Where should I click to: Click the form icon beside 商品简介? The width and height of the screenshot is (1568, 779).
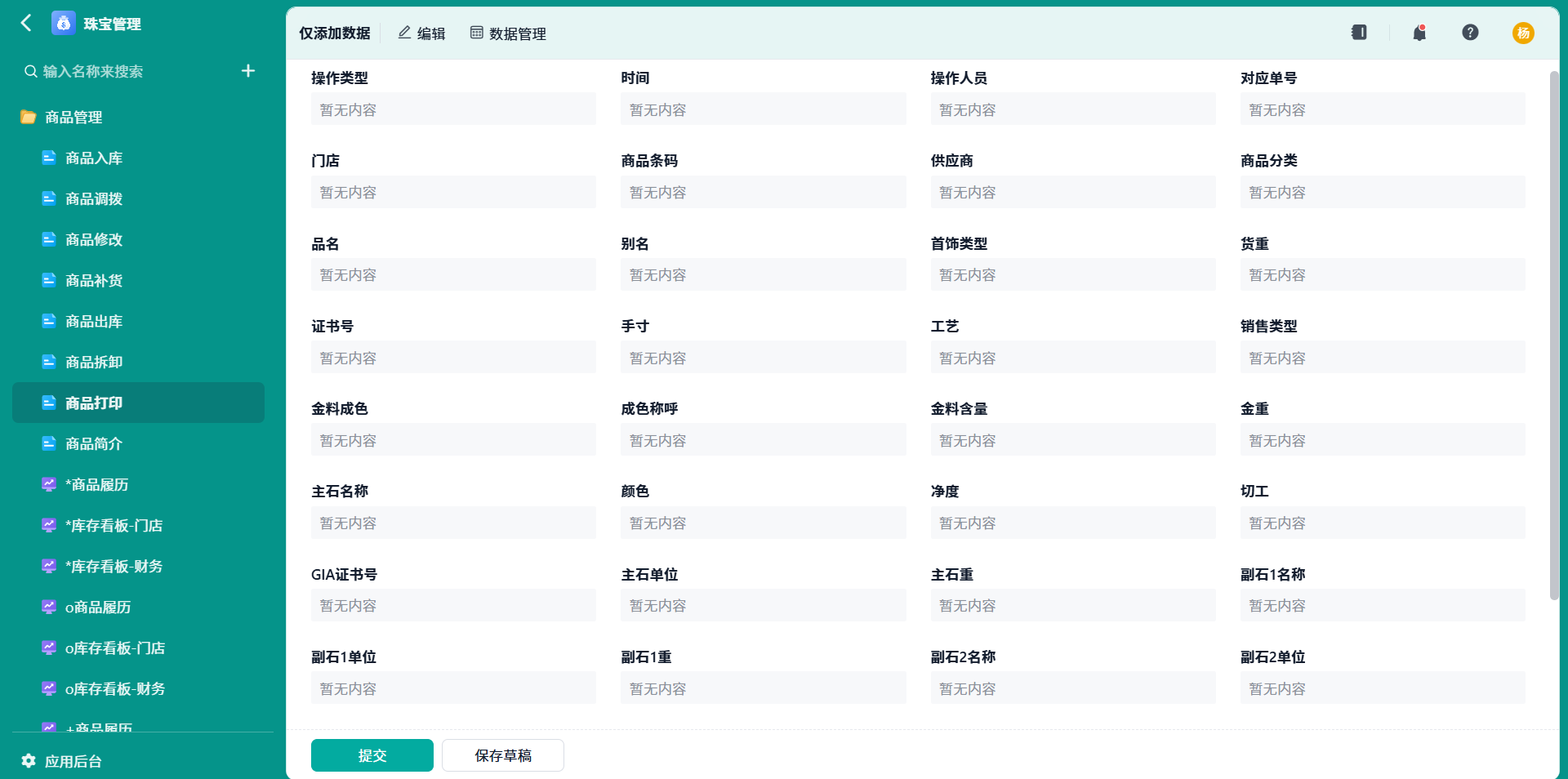click(49, 443)
